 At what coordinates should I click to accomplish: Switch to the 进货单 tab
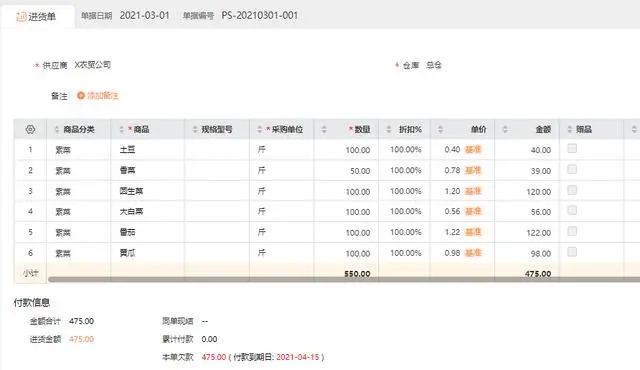point(37,17)
